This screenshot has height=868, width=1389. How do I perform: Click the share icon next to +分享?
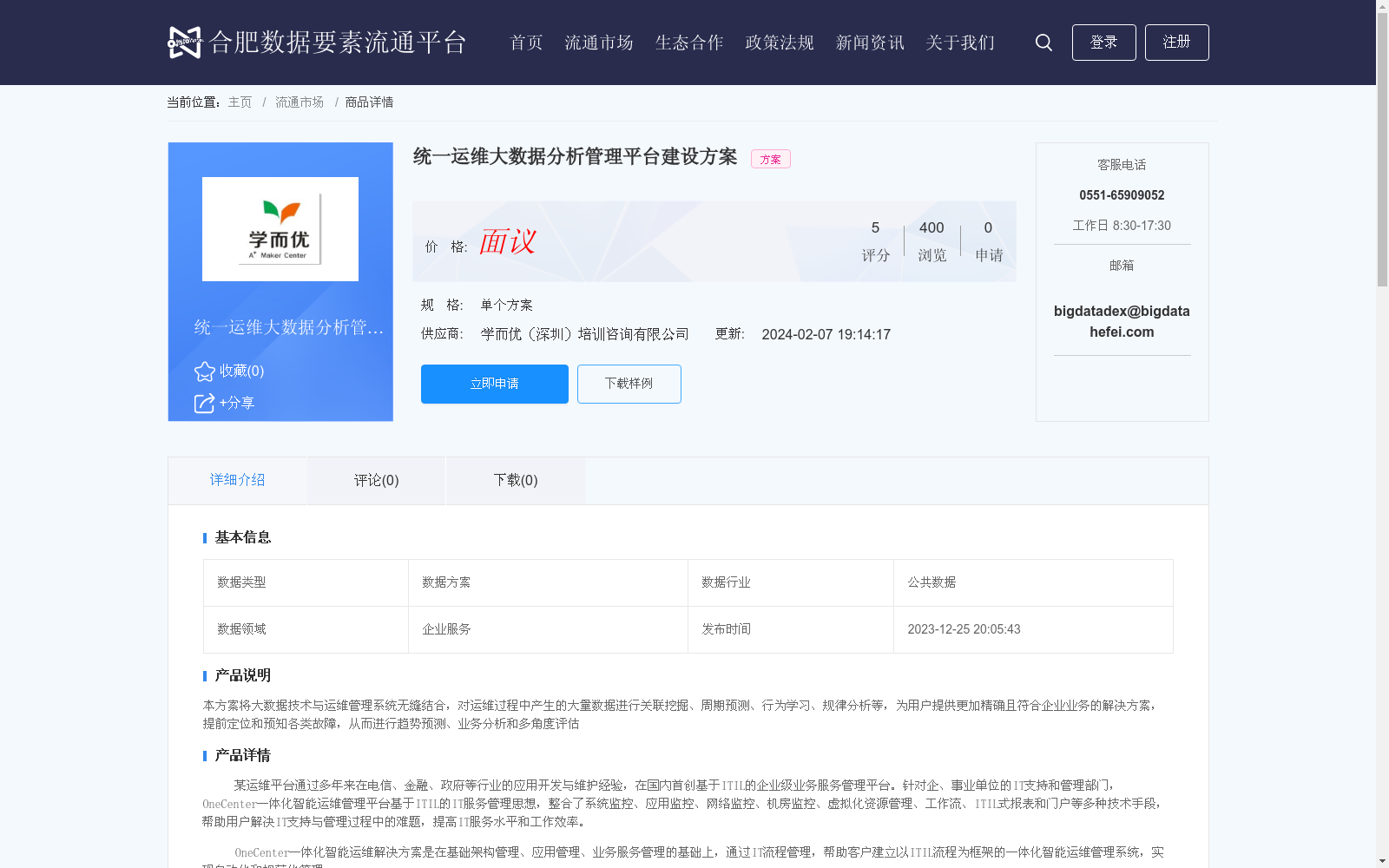click(204, 404)
